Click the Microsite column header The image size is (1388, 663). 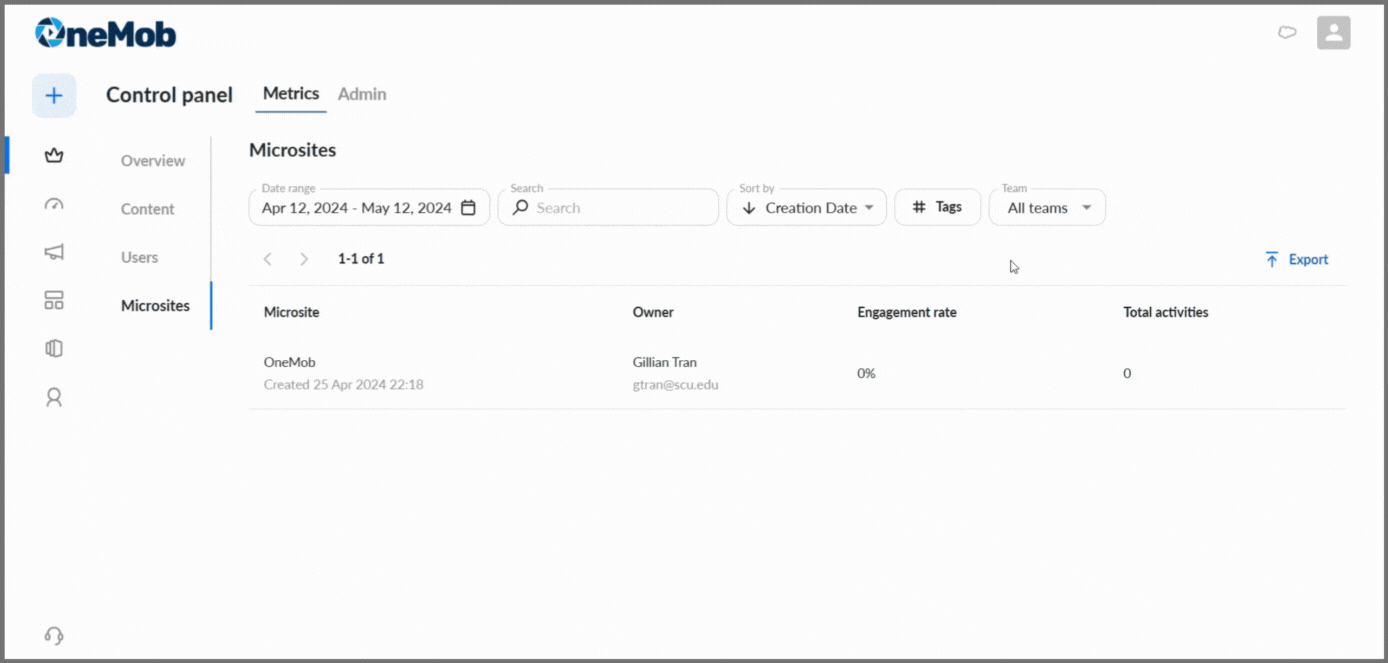(x=292, y=312)
